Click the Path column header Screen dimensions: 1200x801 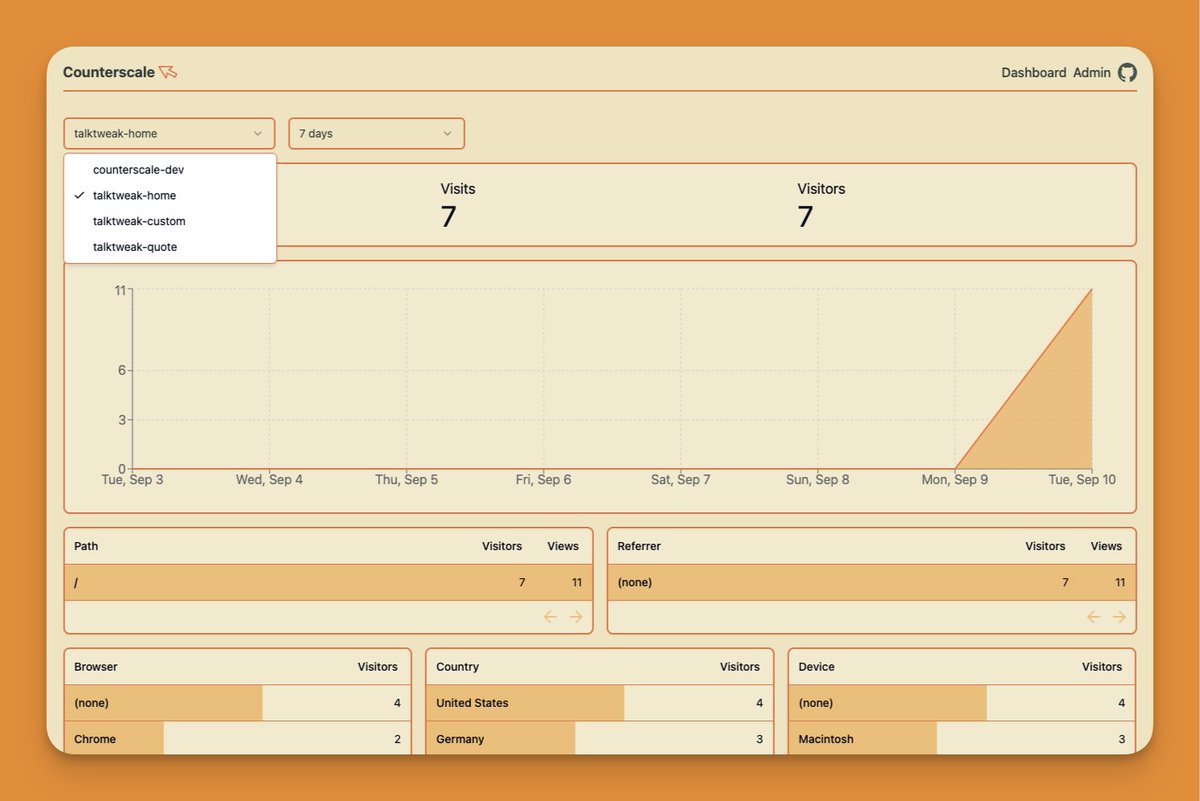coord(86,546)
